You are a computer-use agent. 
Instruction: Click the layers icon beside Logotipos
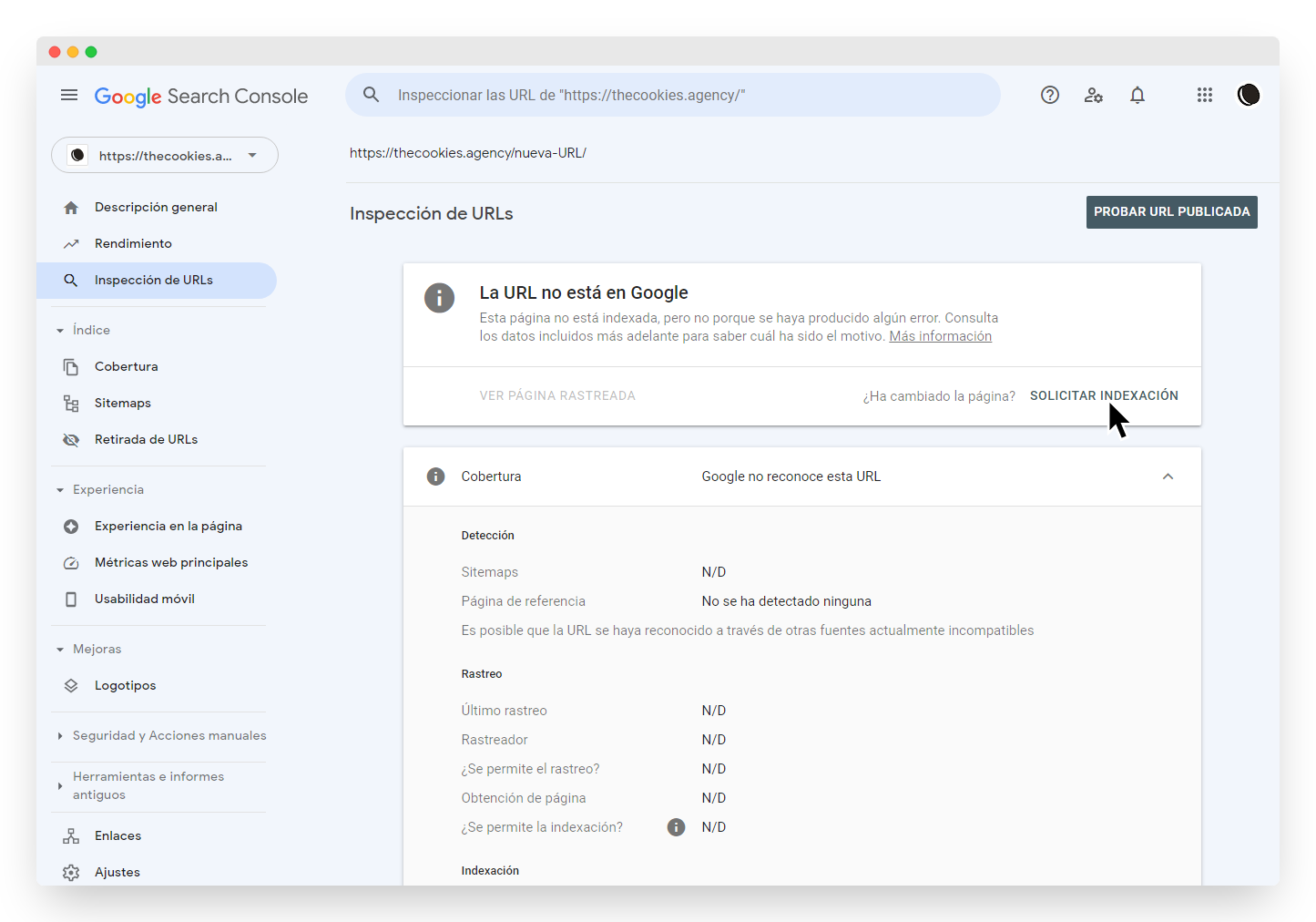pos(71,686)
